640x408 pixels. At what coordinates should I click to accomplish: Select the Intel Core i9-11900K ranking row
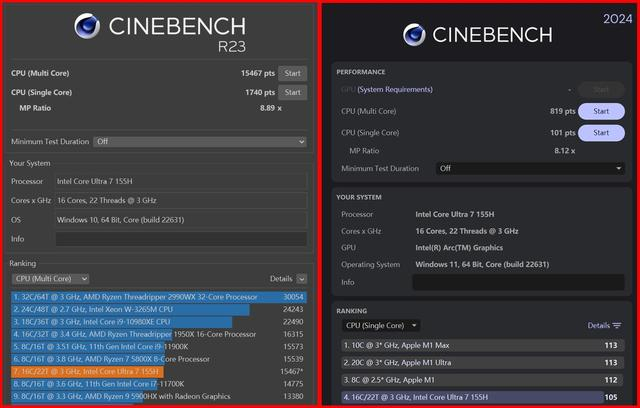point(159,347)
